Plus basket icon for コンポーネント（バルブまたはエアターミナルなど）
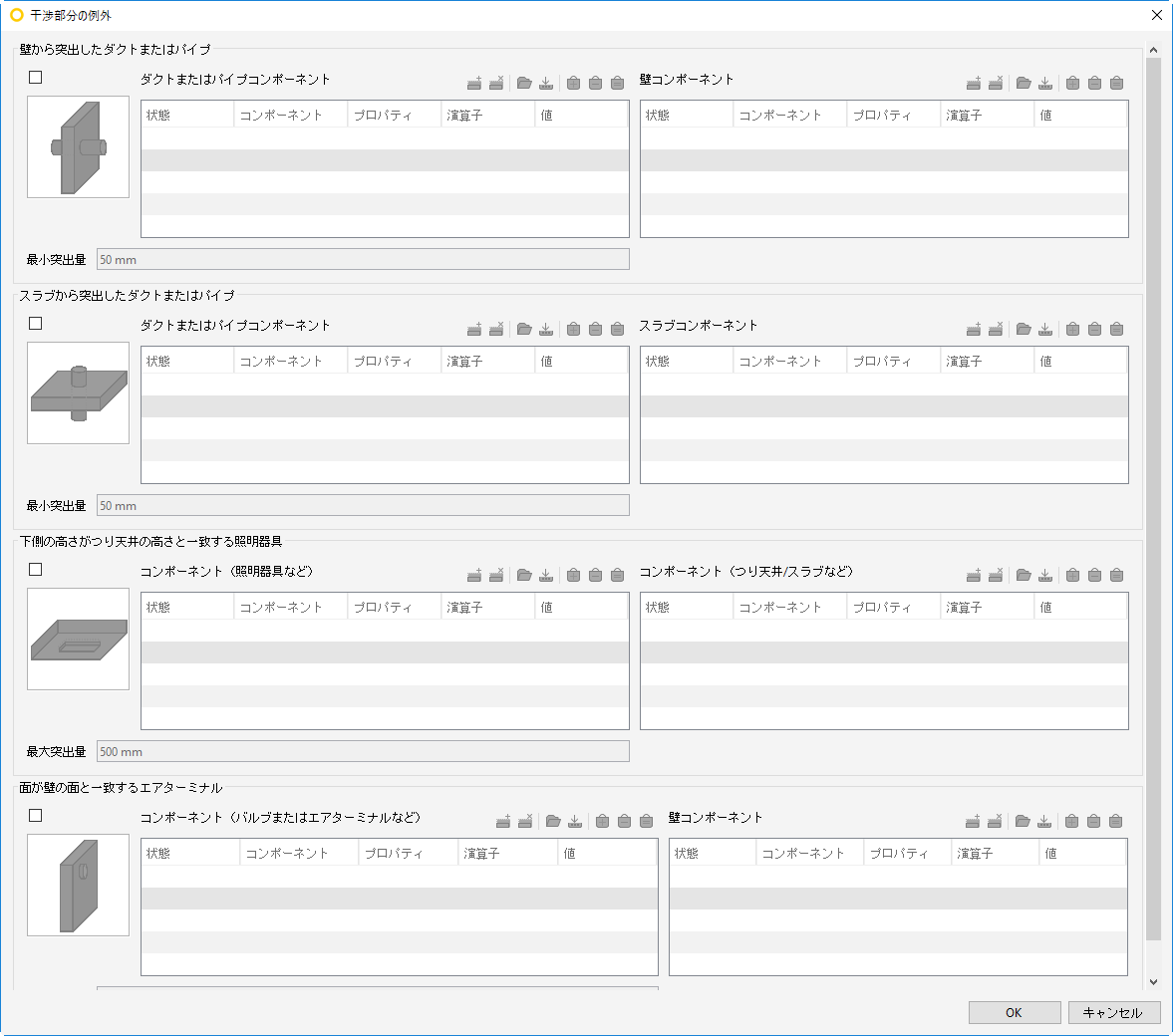 tap(602, 821)
